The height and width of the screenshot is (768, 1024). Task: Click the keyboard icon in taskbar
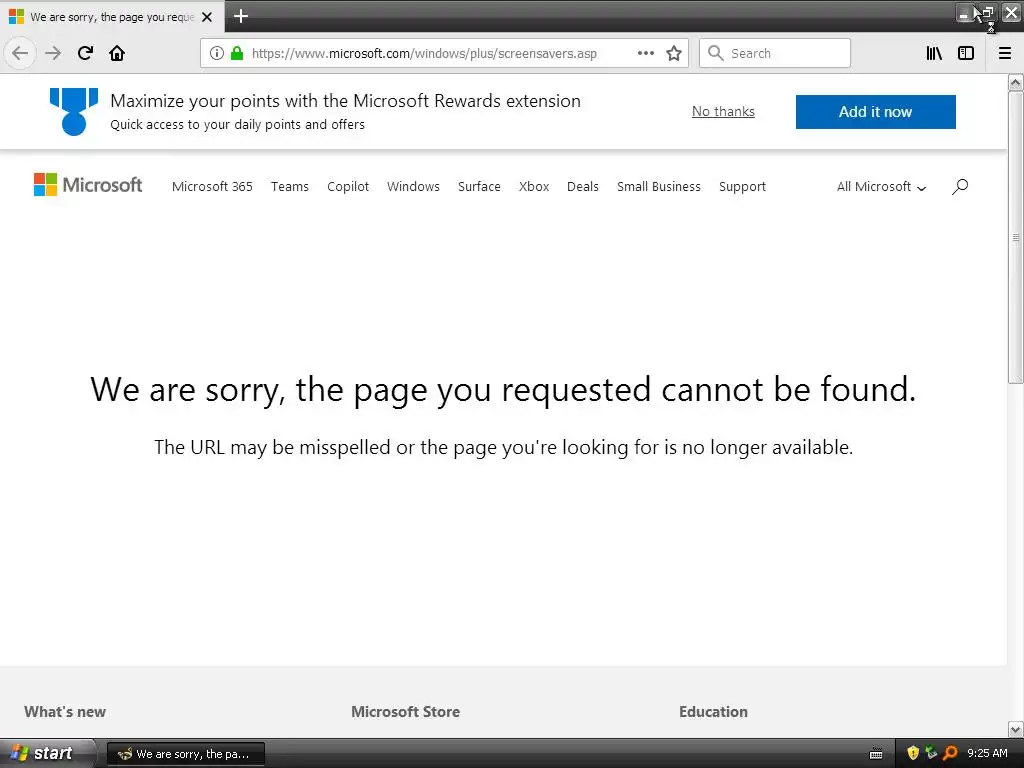click(x=876, y=754)
